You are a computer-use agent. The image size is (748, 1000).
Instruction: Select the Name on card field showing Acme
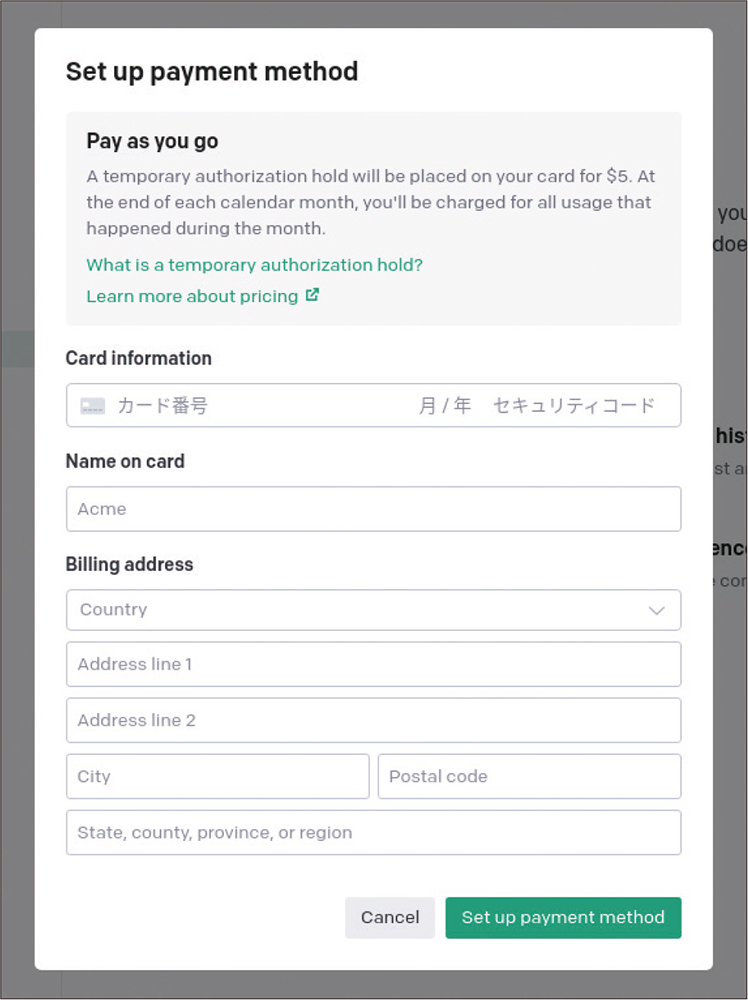373,509
